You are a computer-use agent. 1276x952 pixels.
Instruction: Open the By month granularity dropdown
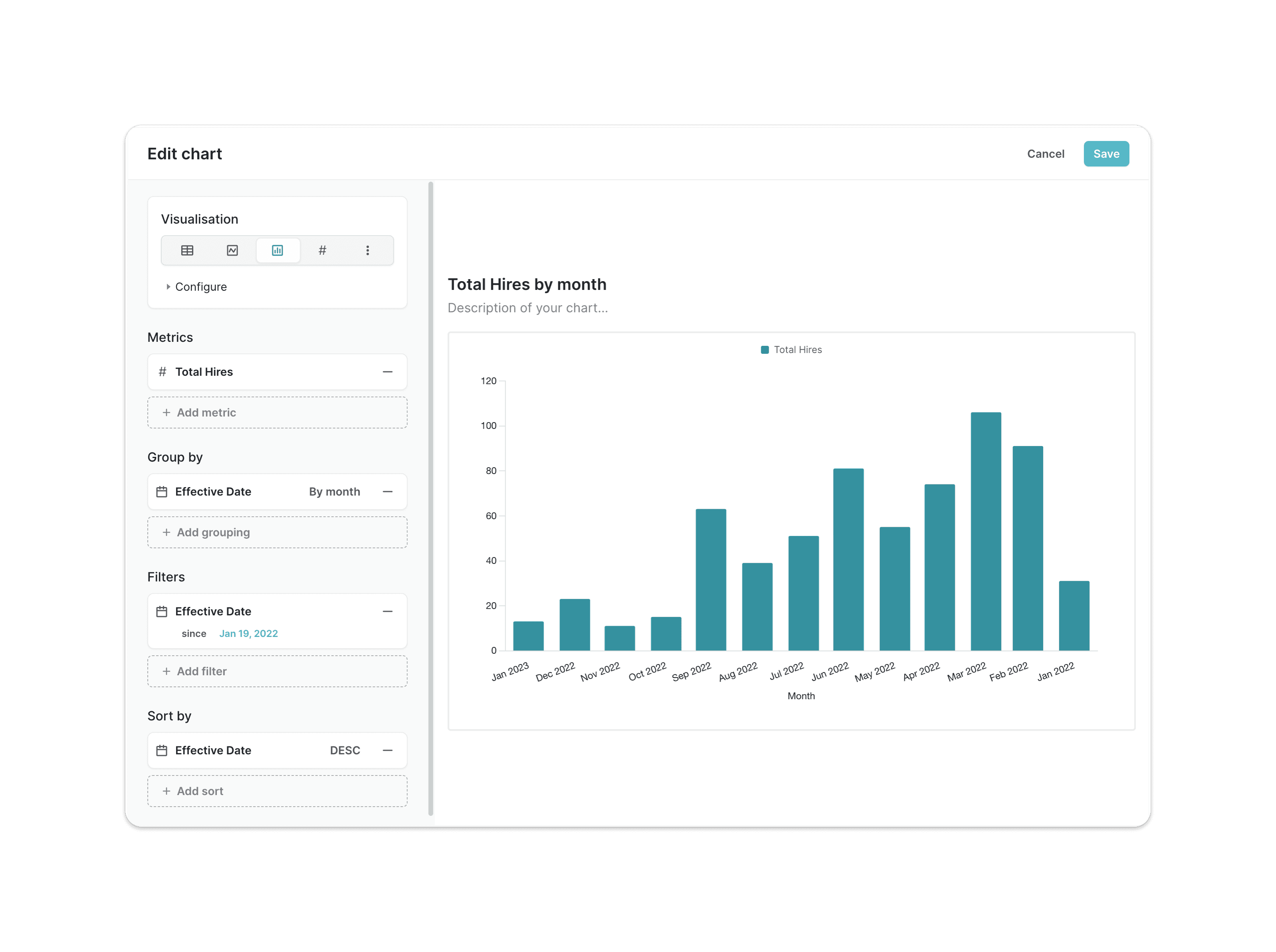pos(334,492)
